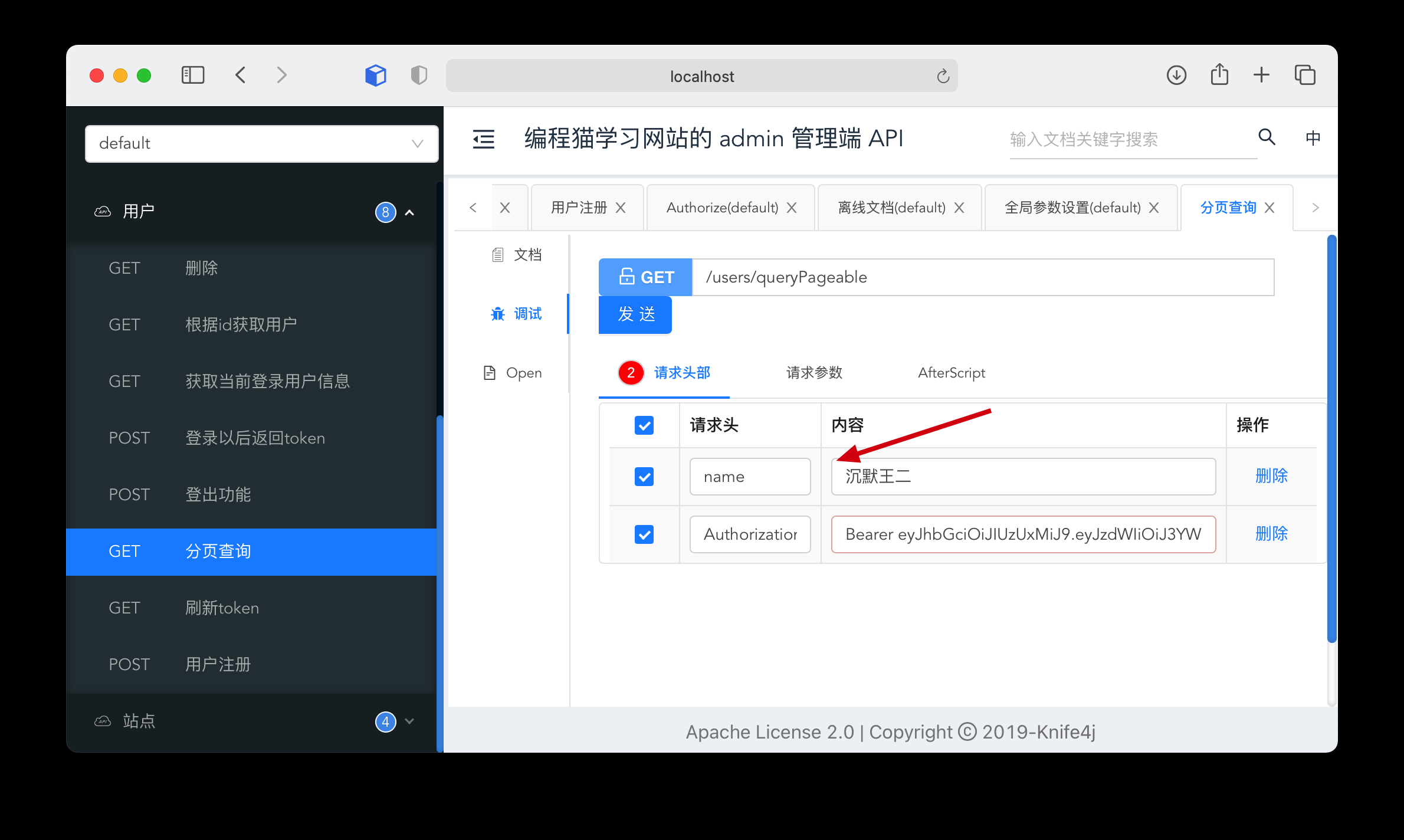
Task: Click the Share icon in the toolbar
Action: click(1219, 76)
